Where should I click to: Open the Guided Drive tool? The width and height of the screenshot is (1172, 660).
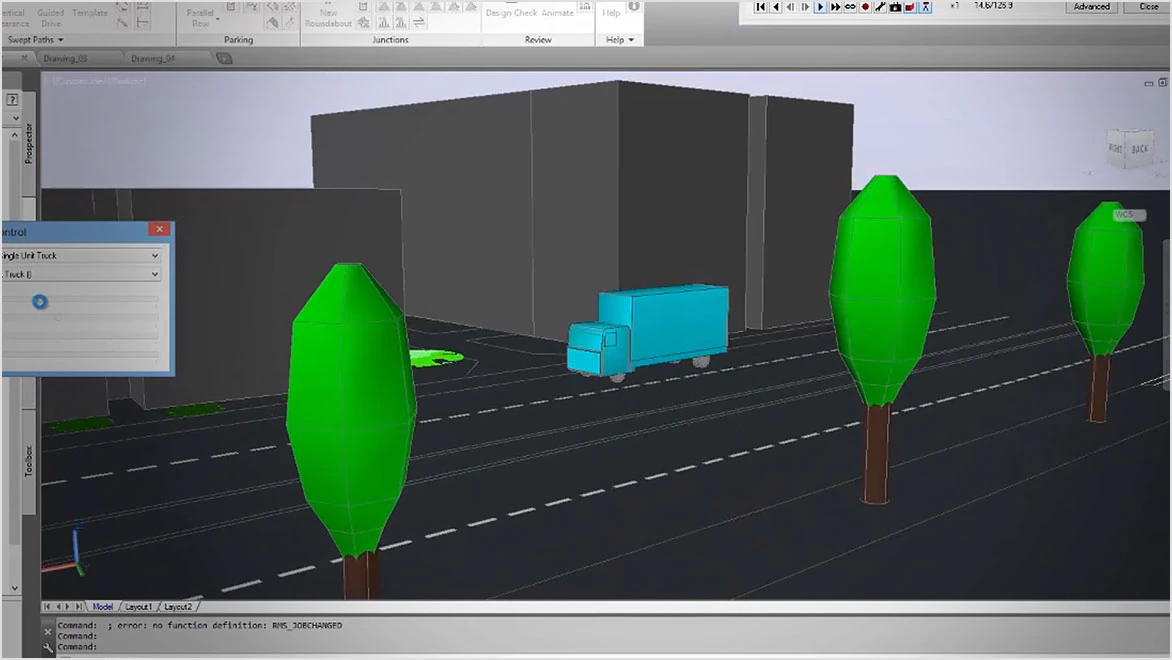coord(51,18)
